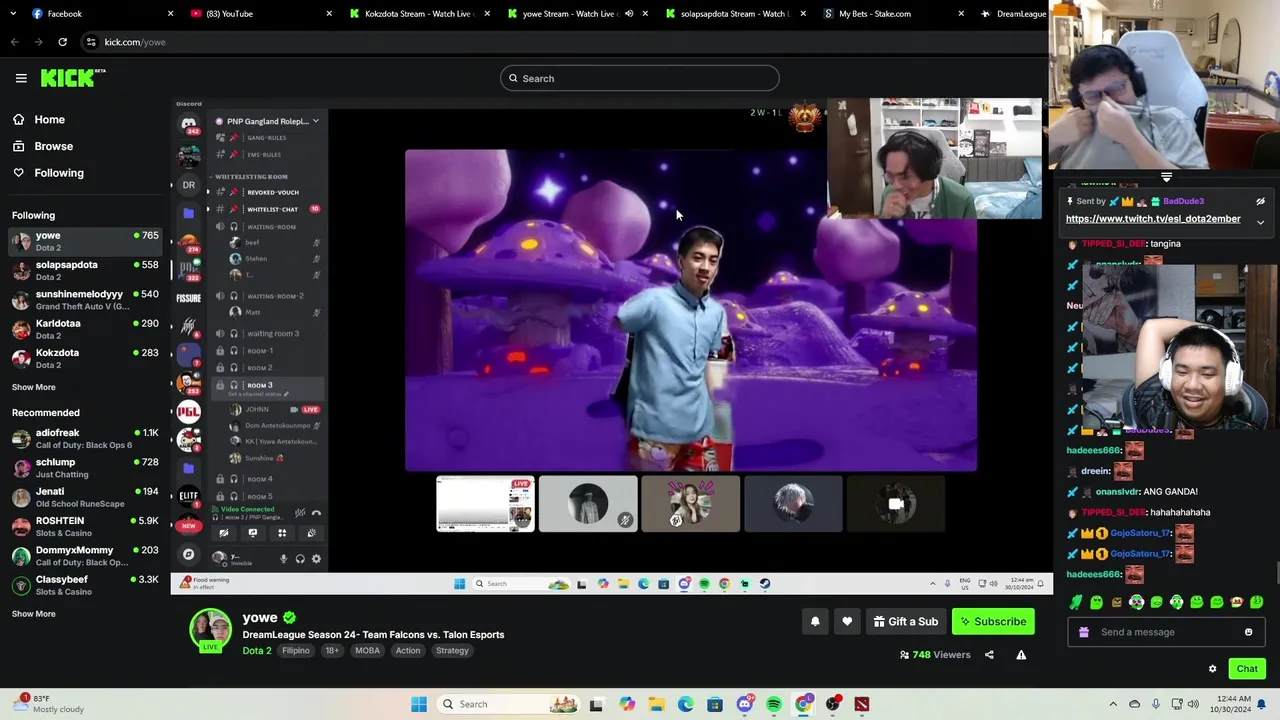Switch to the solapsapdota Stream tab
The width and height of the screenshot is (1280, 720).
tap(735, 14)
